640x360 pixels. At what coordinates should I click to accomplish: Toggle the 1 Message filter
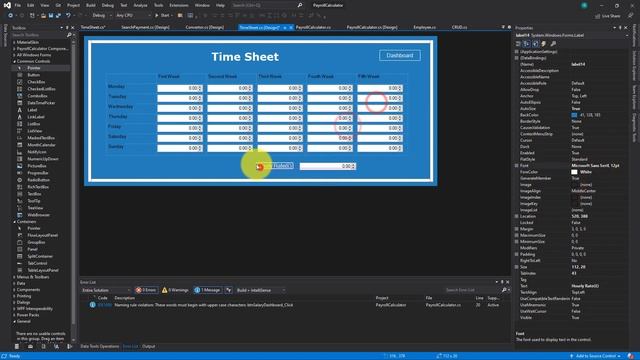click(x=207, y=290)
